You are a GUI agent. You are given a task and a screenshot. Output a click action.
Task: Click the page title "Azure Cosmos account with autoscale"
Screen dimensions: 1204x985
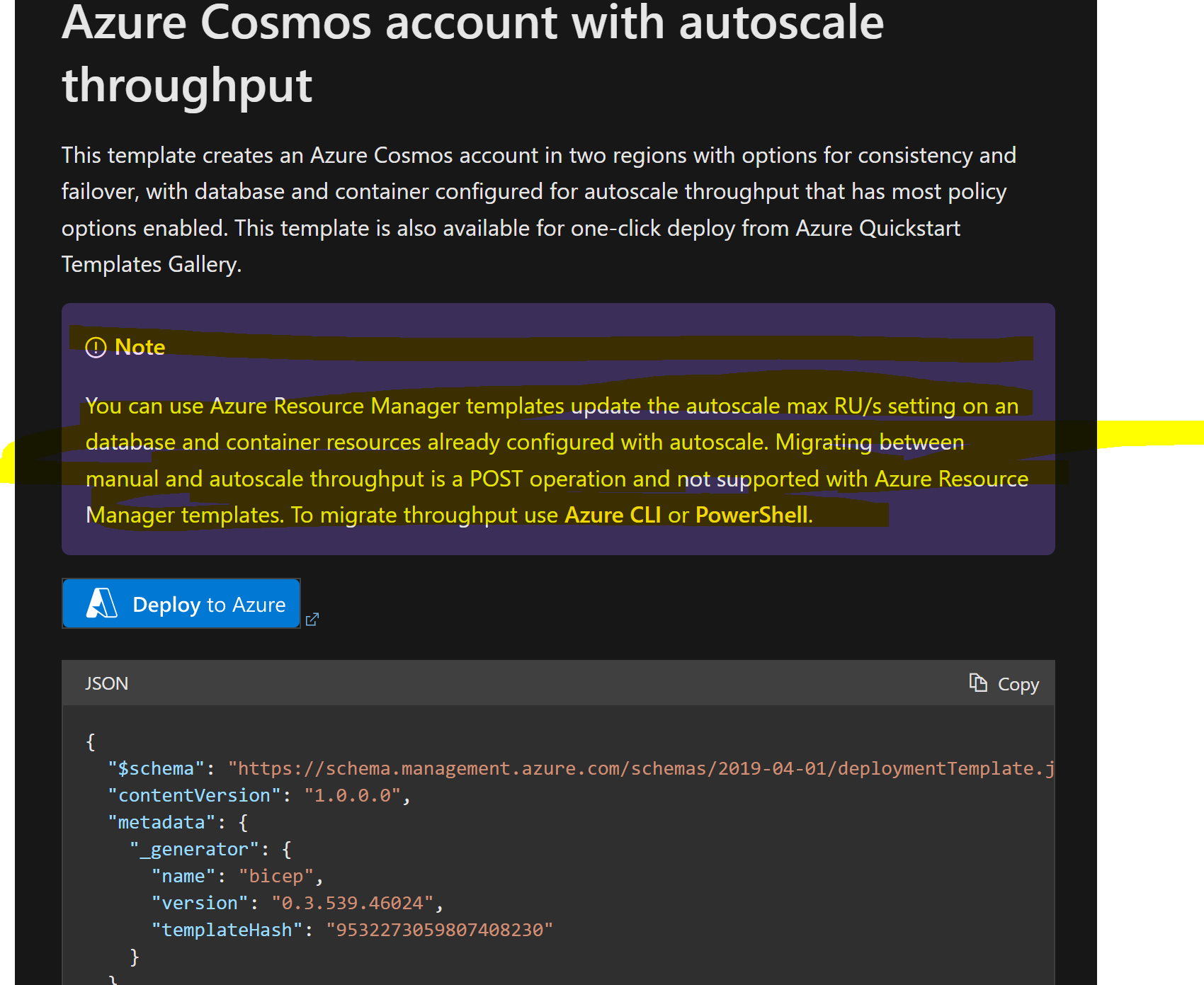(x=473, y=23)
